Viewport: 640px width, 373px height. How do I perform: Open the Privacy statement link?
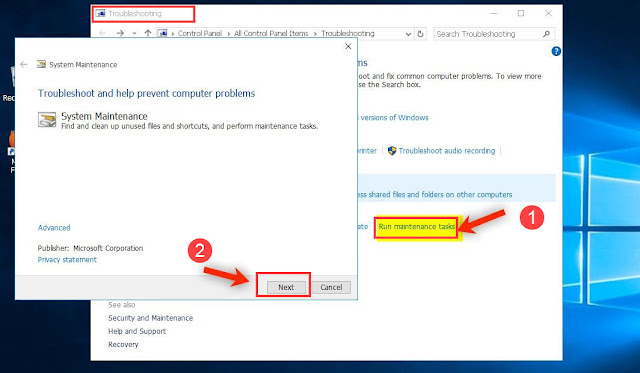67,260
